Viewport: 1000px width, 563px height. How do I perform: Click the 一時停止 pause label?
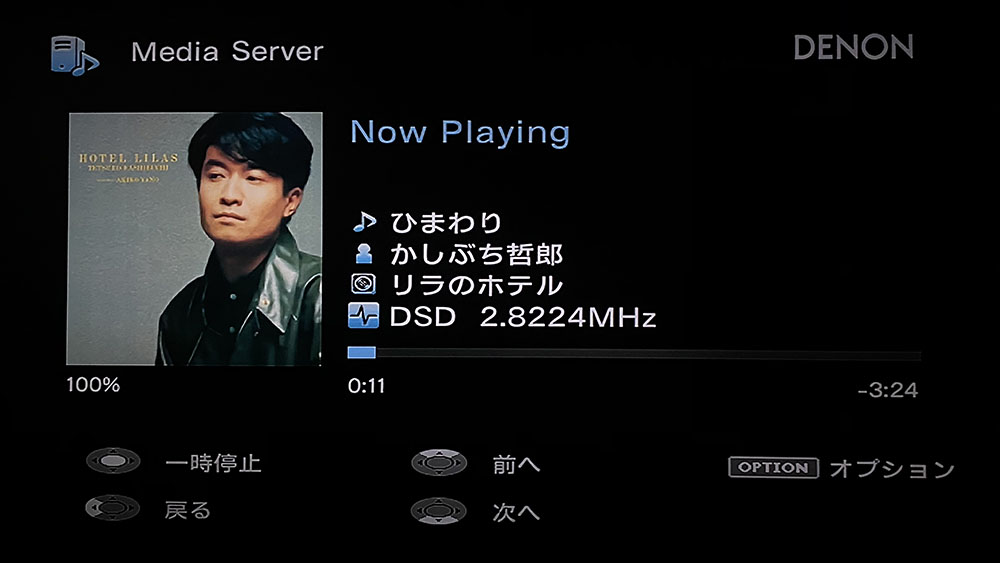pyautogui.click(x=214, y=463)
